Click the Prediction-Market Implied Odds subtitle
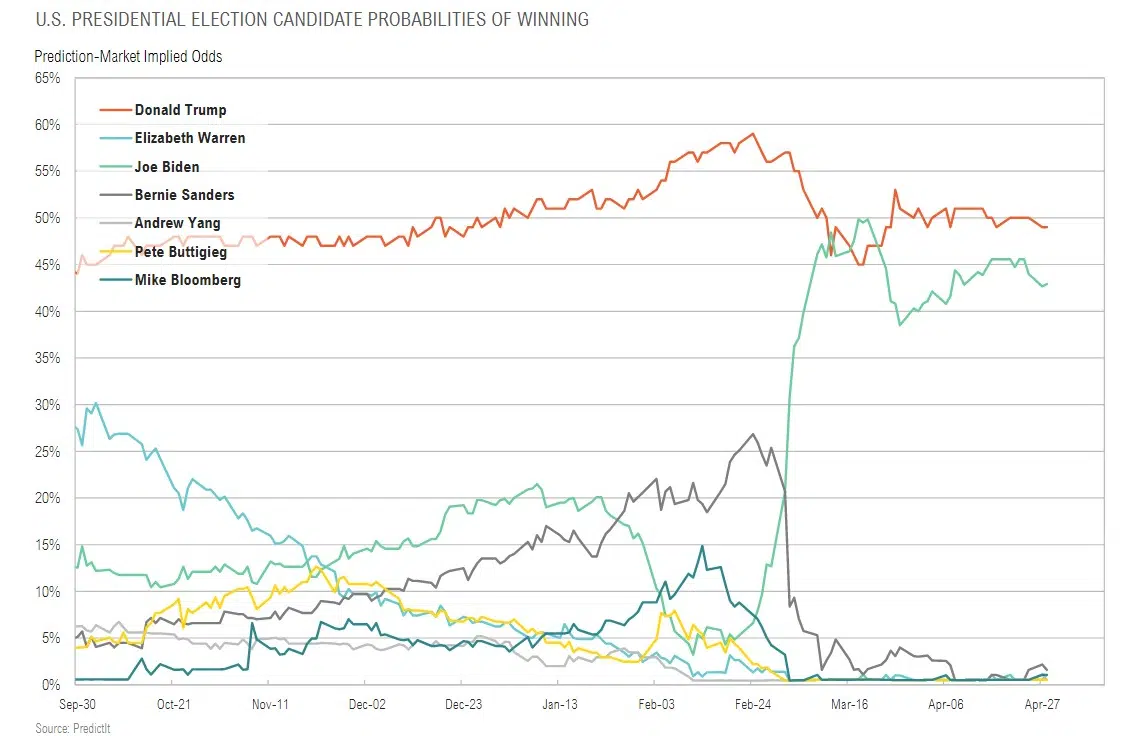Screen dimensions: 1143x736 [x=128, y=57]
